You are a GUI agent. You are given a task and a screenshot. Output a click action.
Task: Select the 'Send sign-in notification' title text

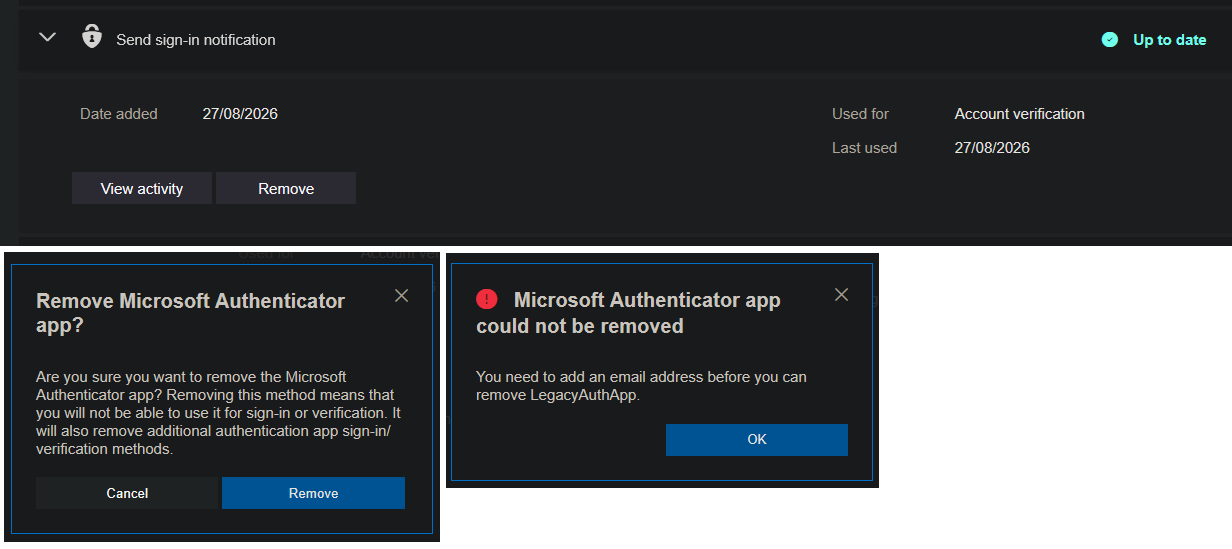[x=196, y=40]
